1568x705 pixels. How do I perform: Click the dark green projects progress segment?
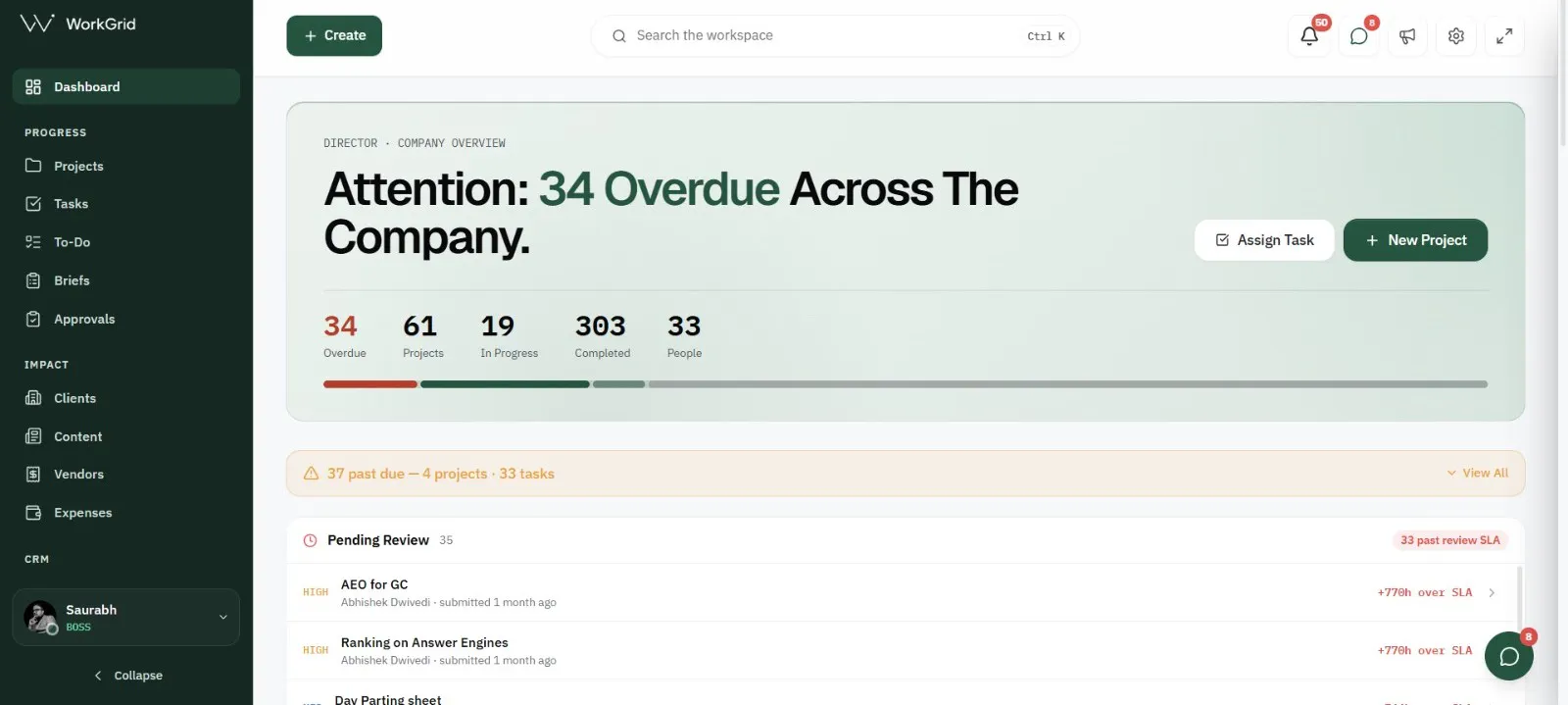(505, 384)
